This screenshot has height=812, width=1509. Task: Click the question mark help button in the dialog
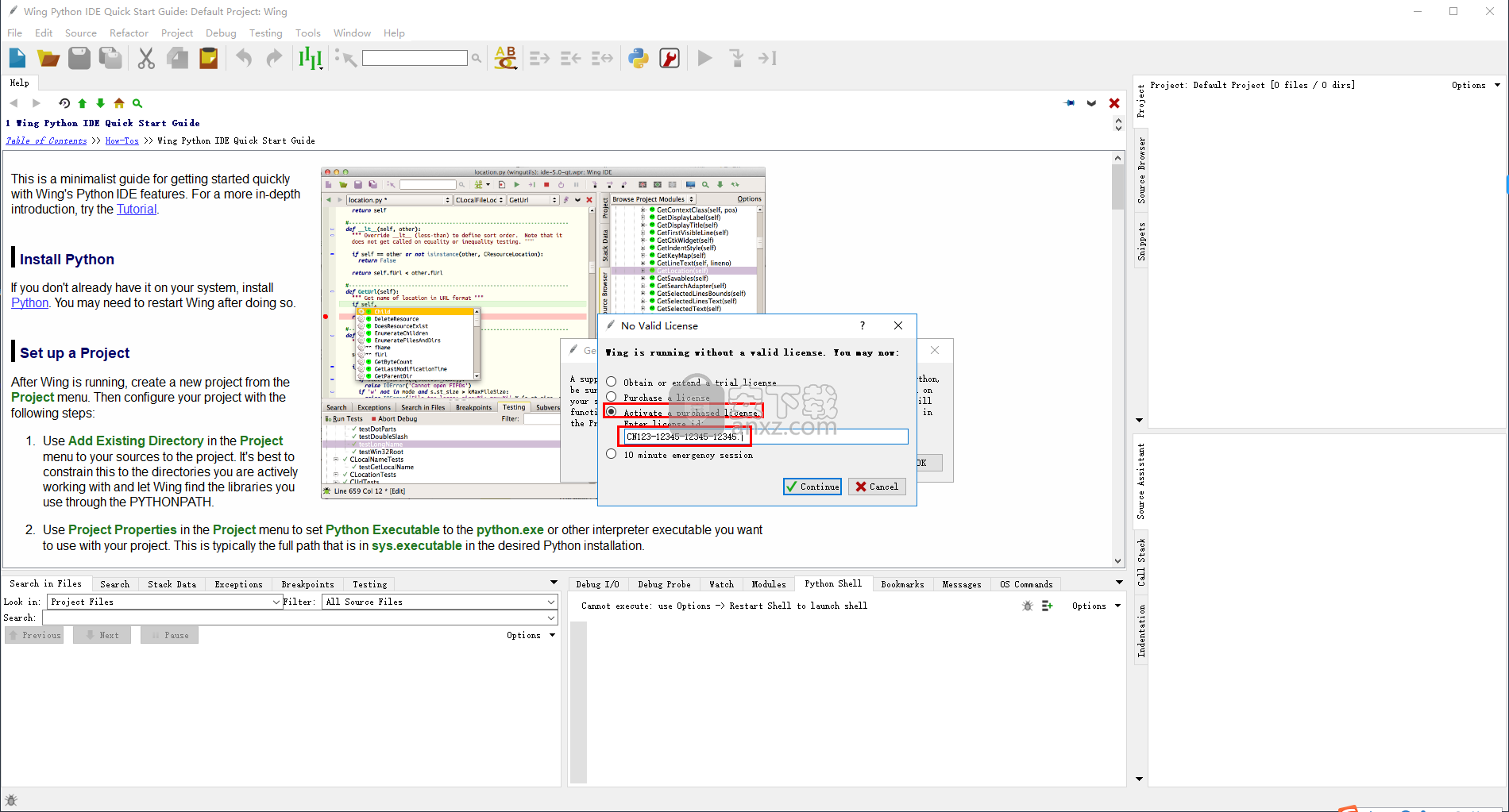(862, 325)
